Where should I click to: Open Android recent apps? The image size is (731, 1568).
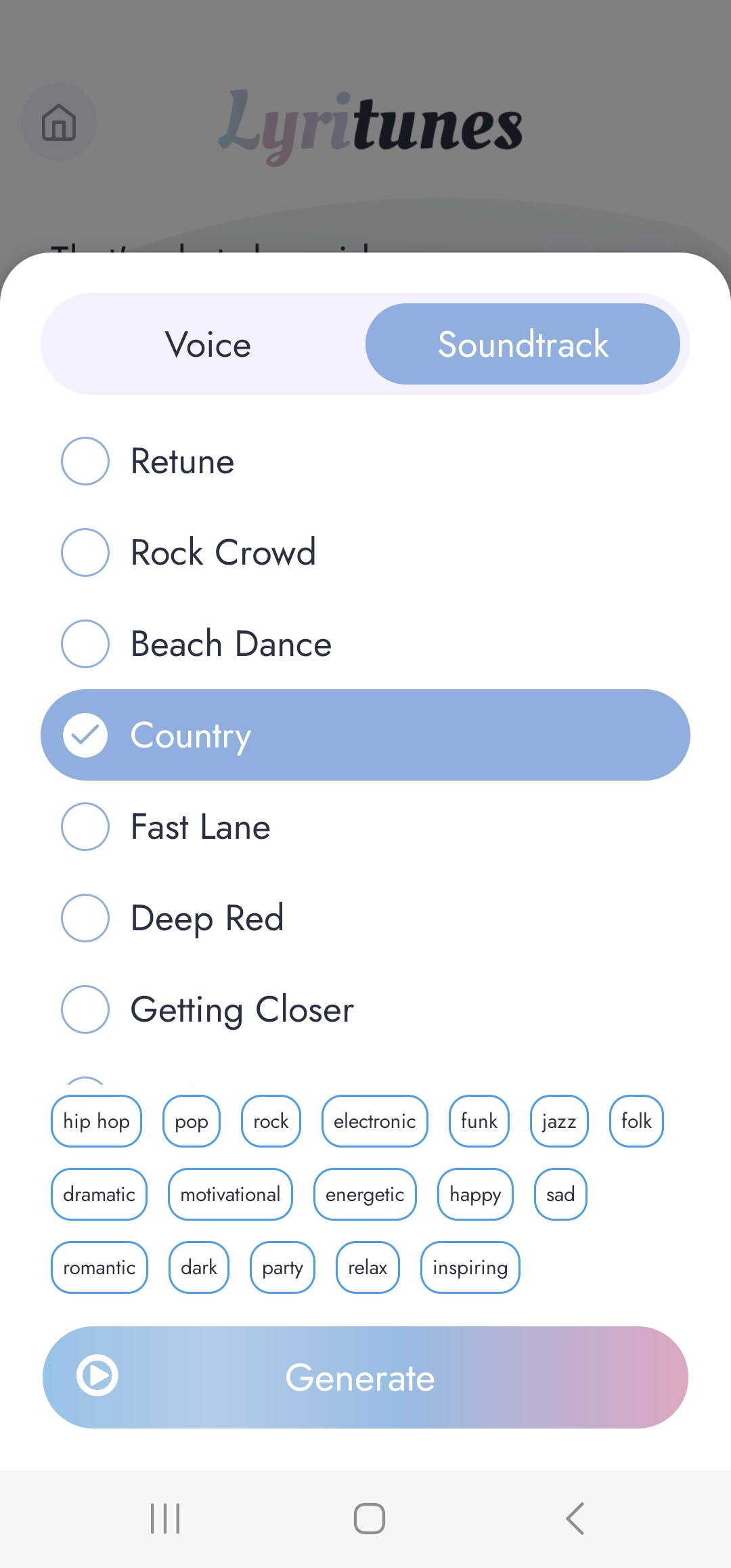point(165,1518)
